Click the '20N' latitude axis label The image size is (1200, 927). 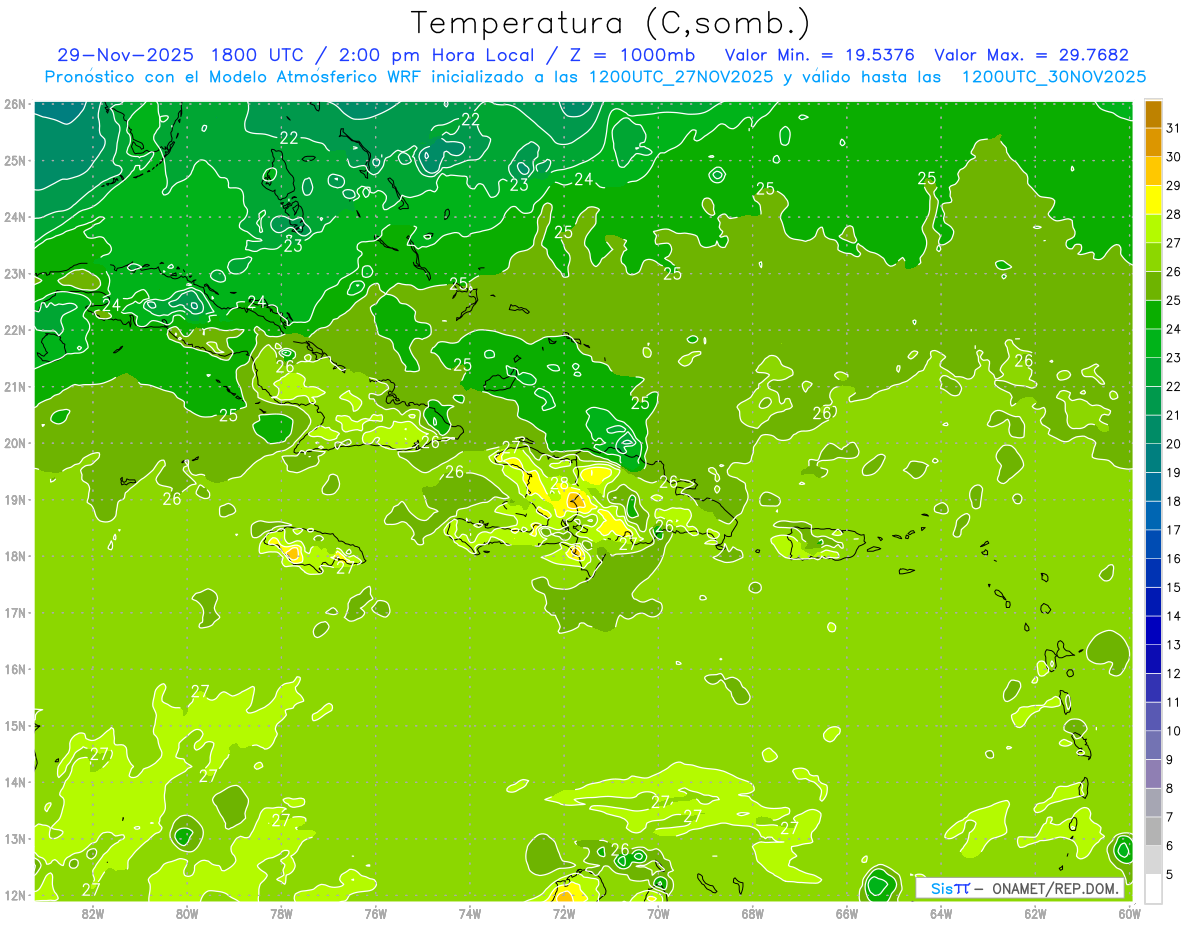[x=15, y=443]
